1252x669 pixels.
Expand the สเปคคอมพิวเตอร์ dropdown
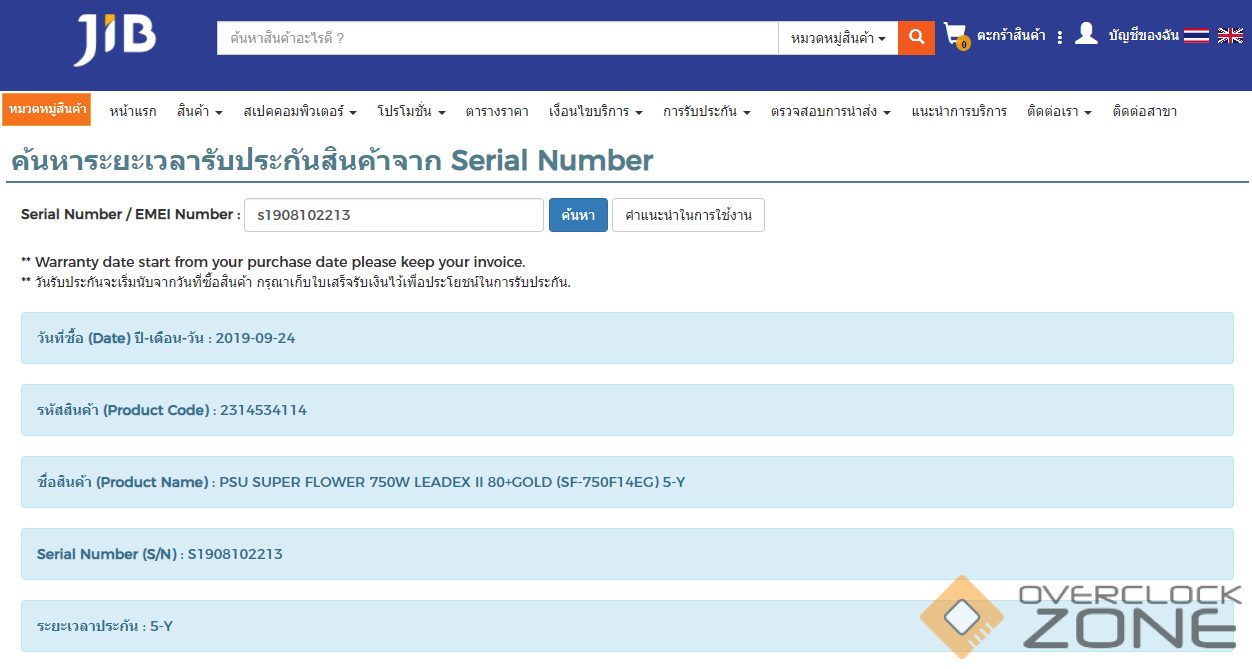click(300, 111)
